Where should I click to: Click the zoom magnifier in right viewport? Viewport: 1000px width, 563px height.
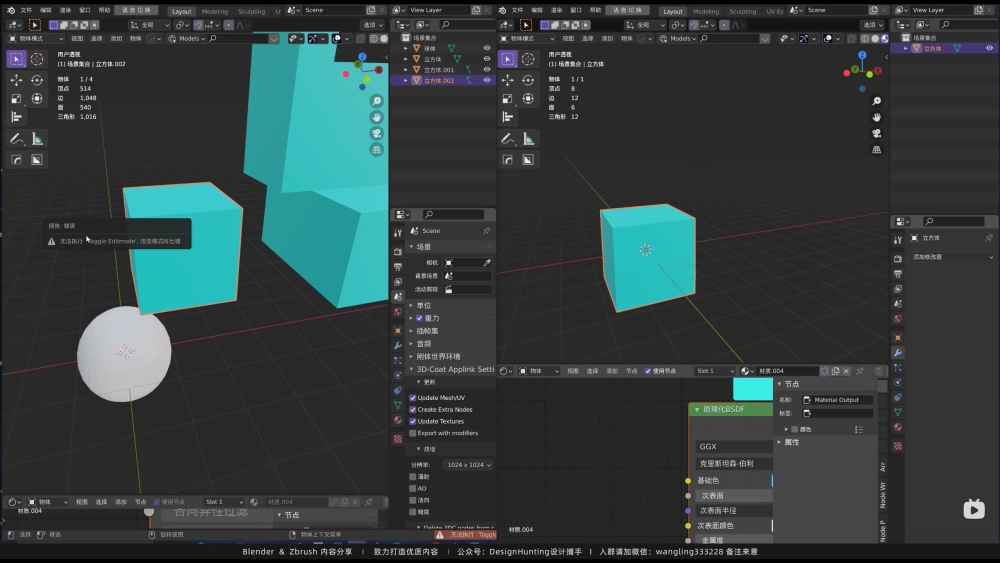click(877, 101)
